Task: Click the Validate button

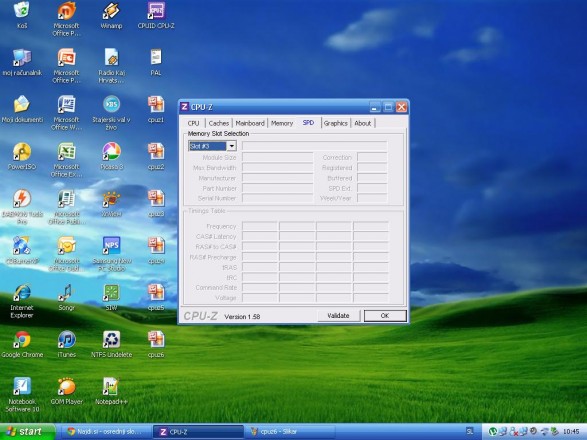Action: coord(338,316)
